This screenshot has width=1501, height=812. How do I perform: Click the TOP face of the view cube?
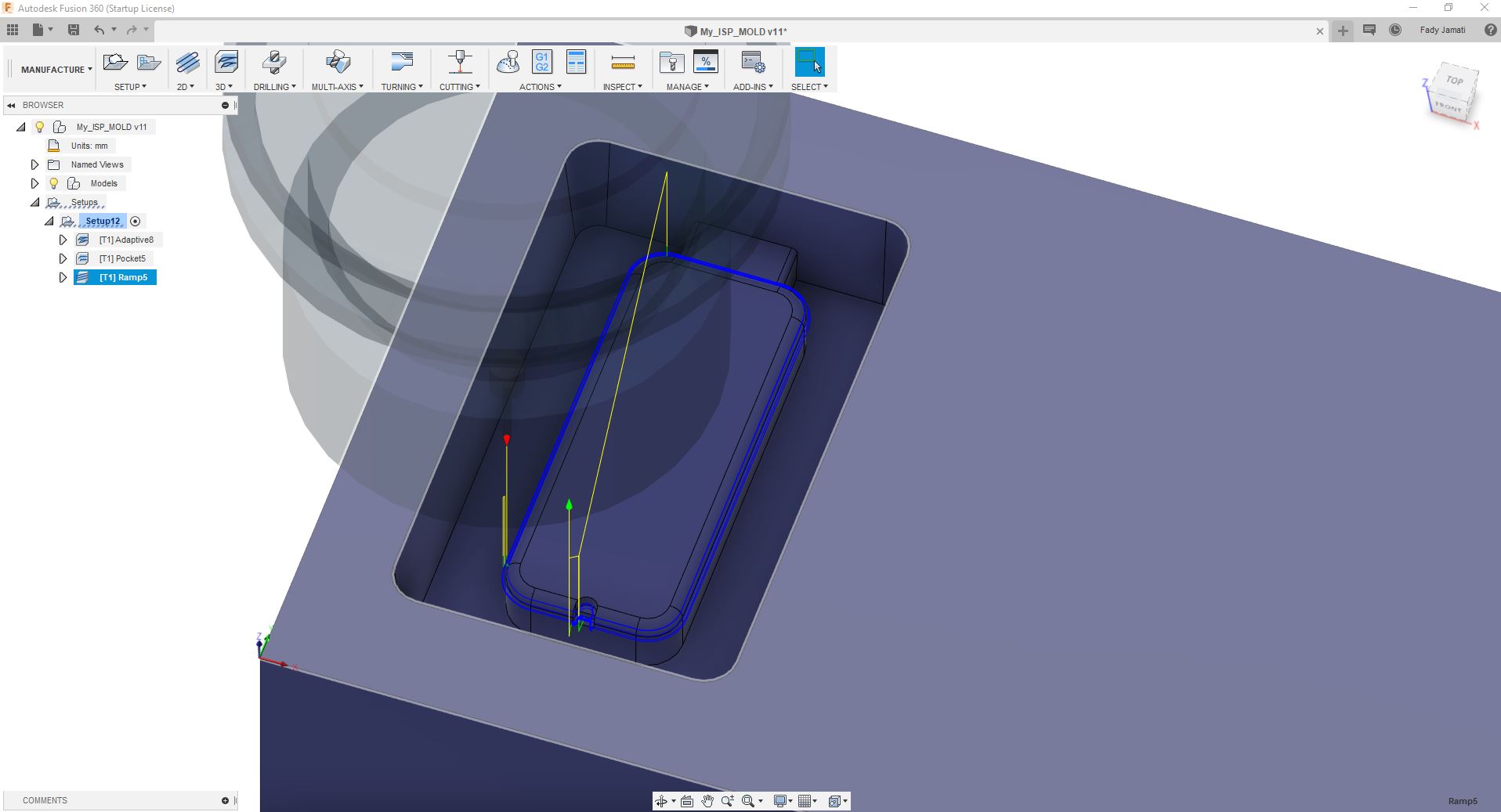(x=1454, y=81)
